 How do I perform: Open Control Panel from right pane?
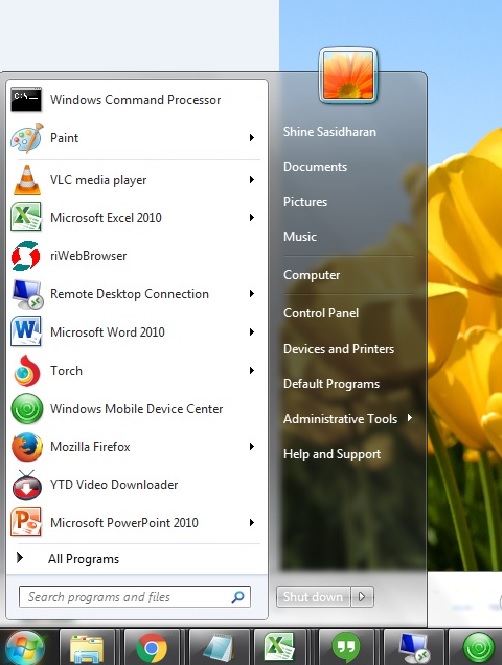(321, 313)
